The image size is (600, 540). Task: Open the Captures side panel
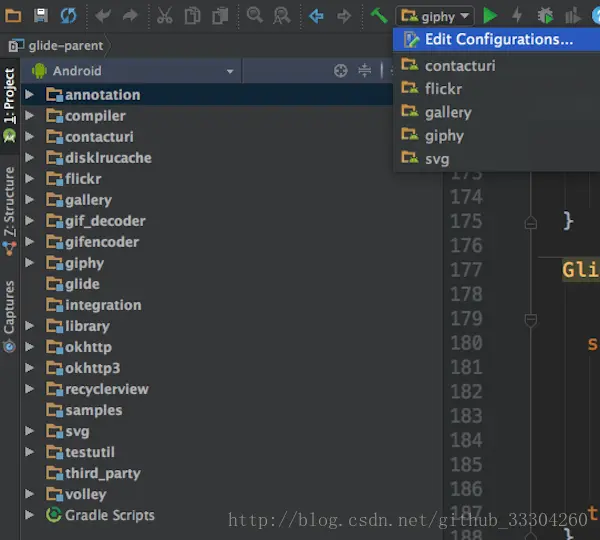coord(9,316)
